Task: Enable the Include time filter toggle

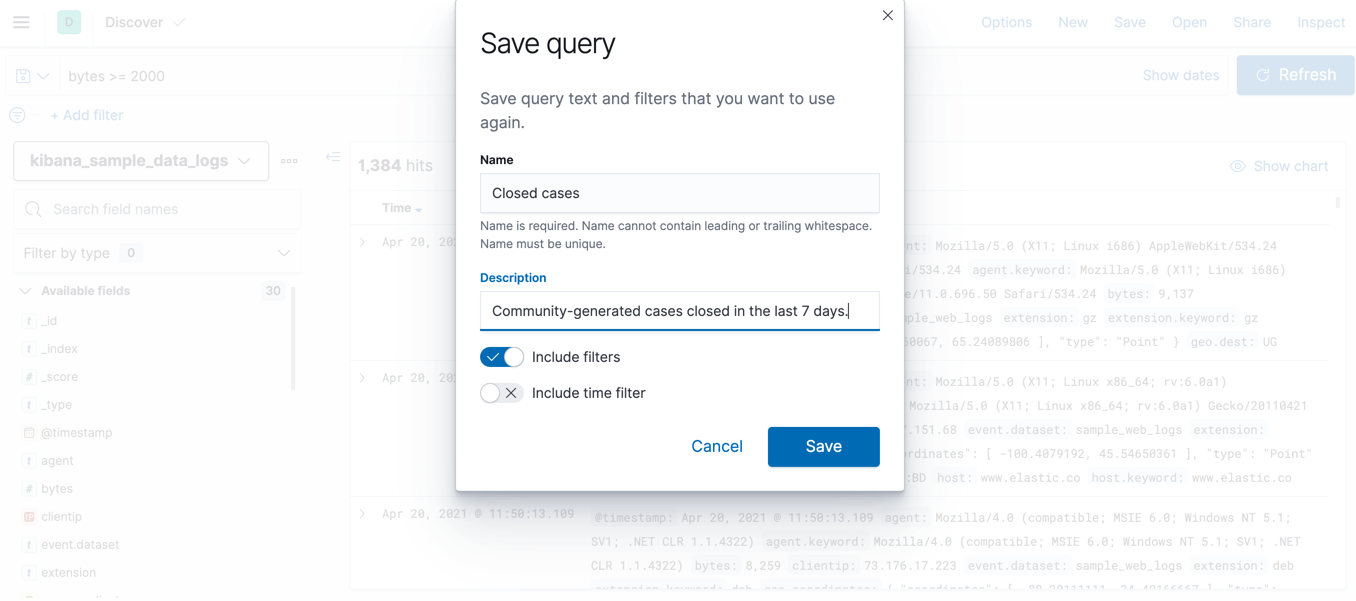Action: click(x=501, y=392)
